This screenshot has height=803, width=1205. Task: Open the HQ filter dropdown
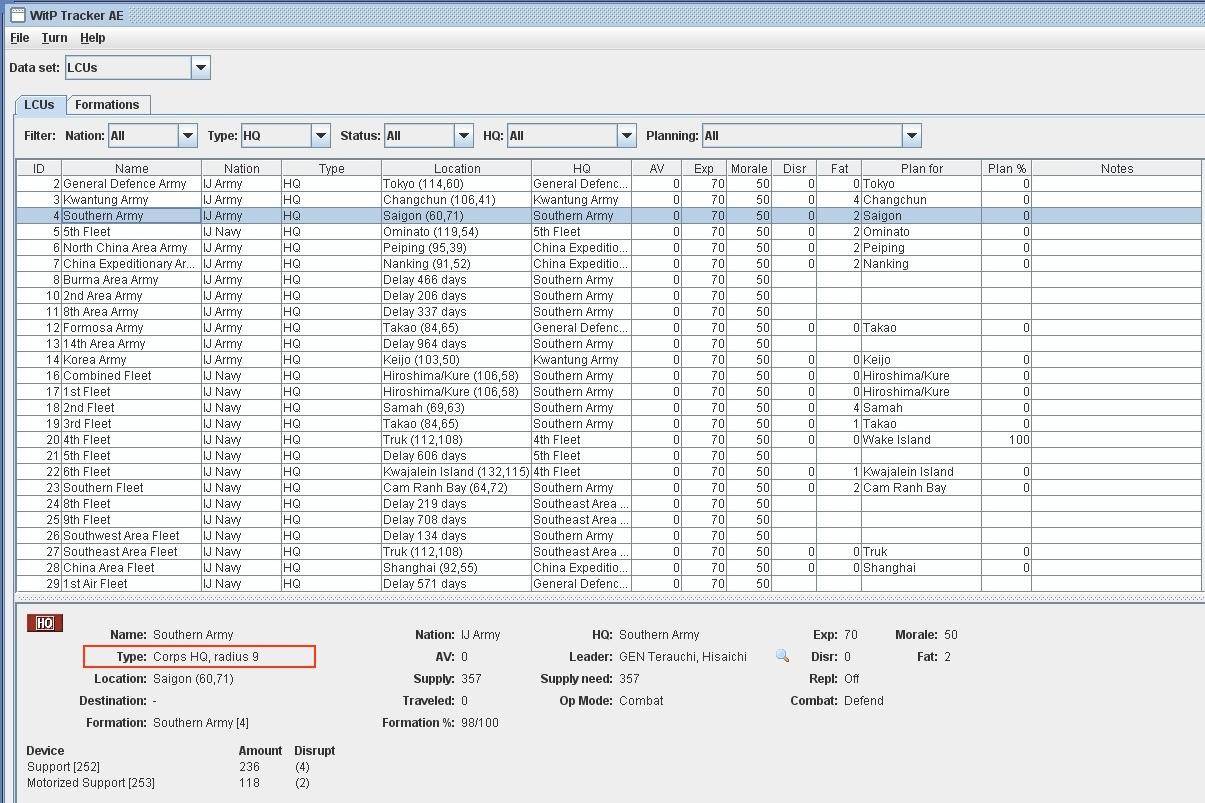coord(626,136)
